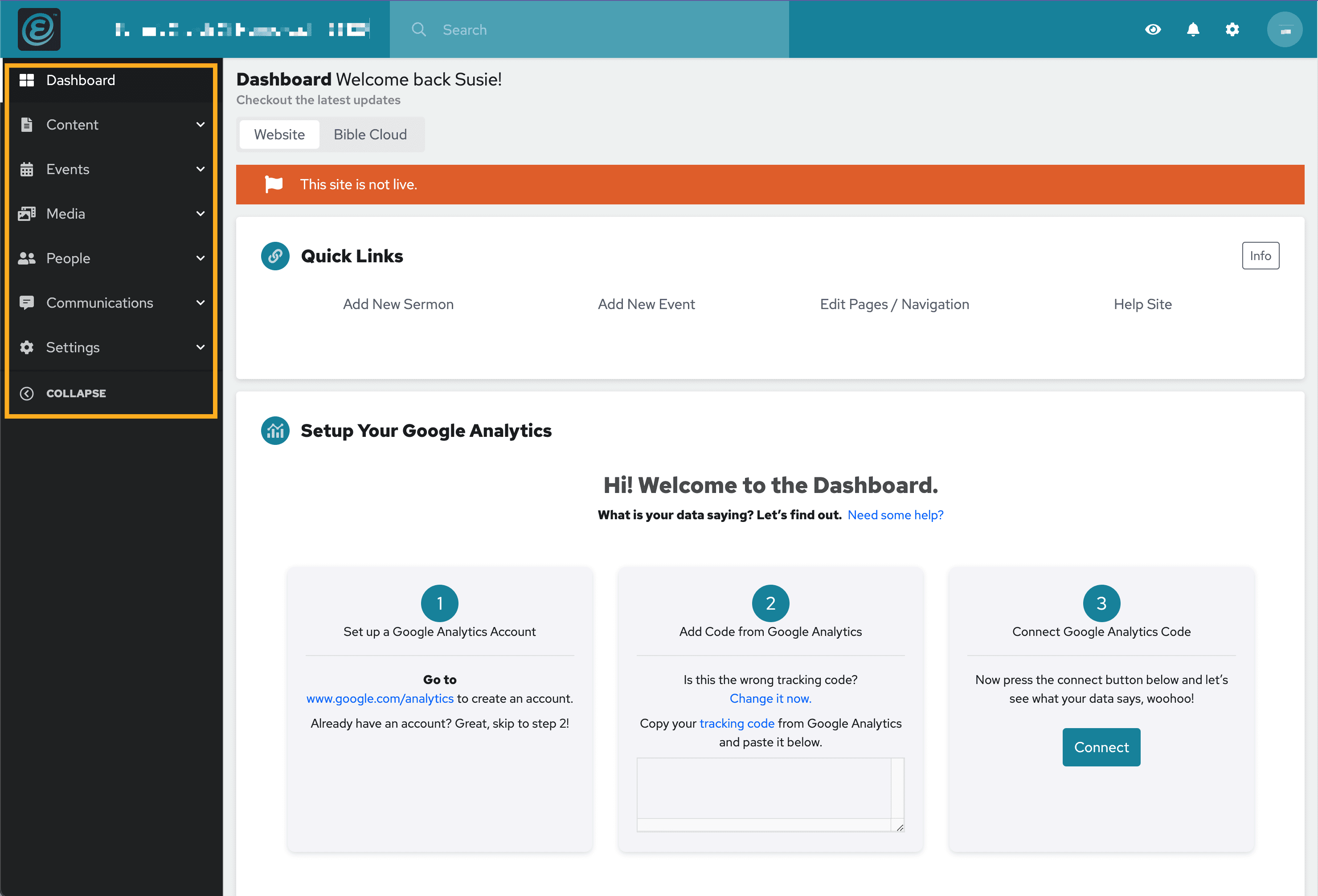Click the textarea resize handle corner

(900, 827)
